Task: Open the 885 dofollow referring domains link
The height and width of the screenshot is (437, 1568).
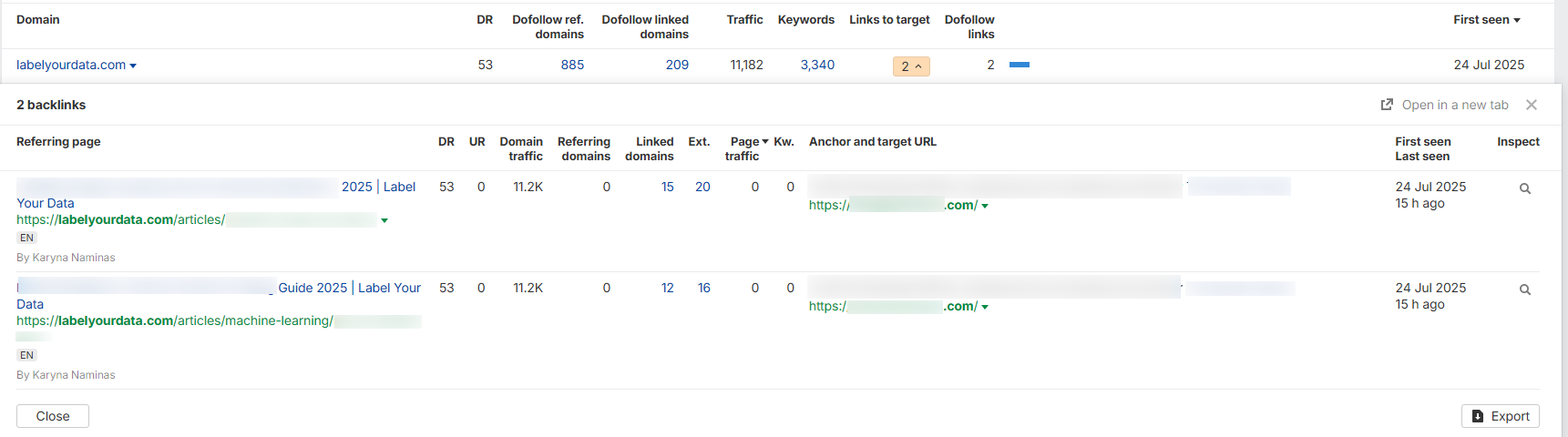Action: (x=572, y=65)
